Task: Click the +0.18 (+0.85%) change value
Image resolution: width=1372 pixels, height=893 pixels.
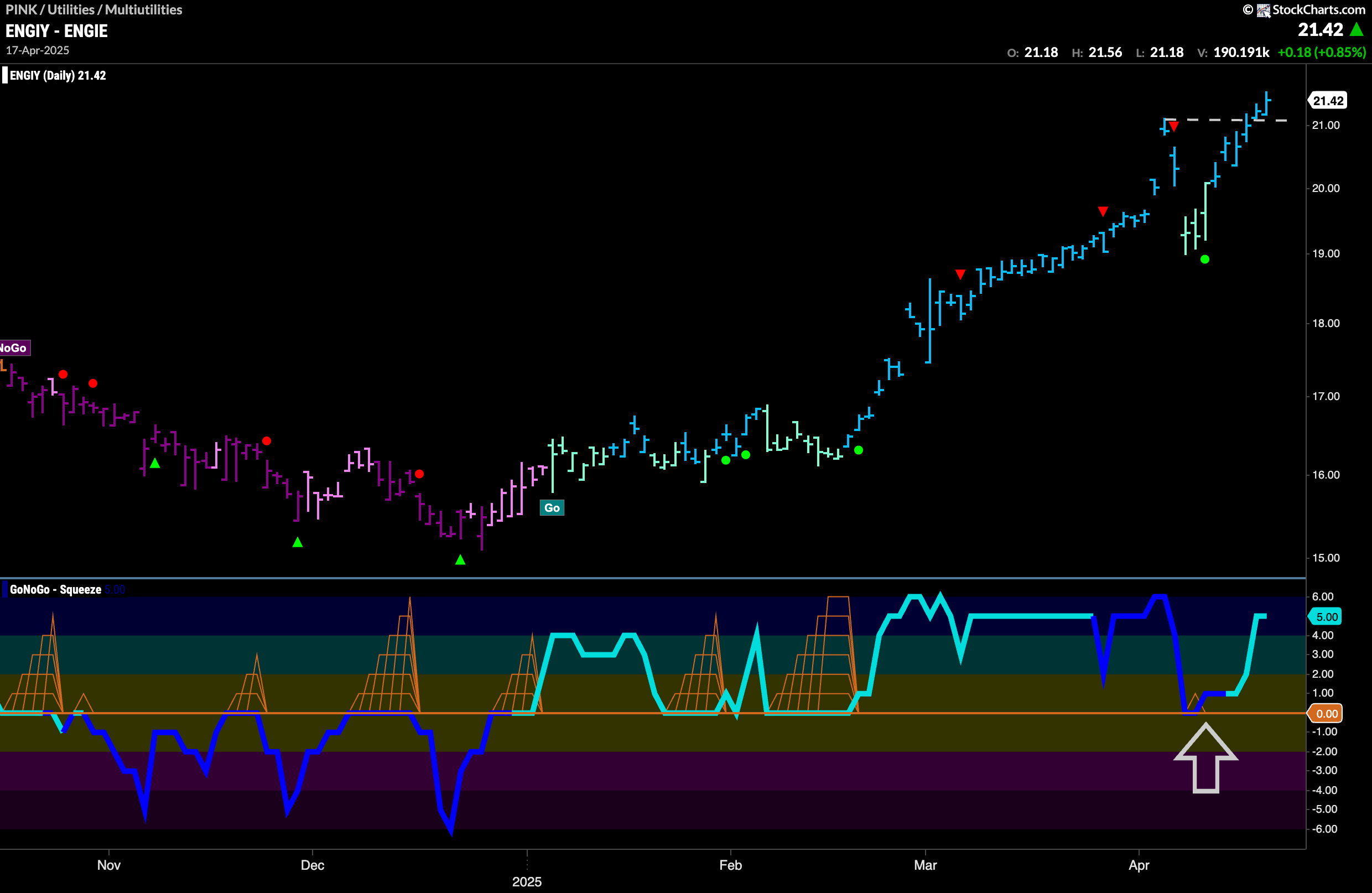Action: tap(1322, 53)
